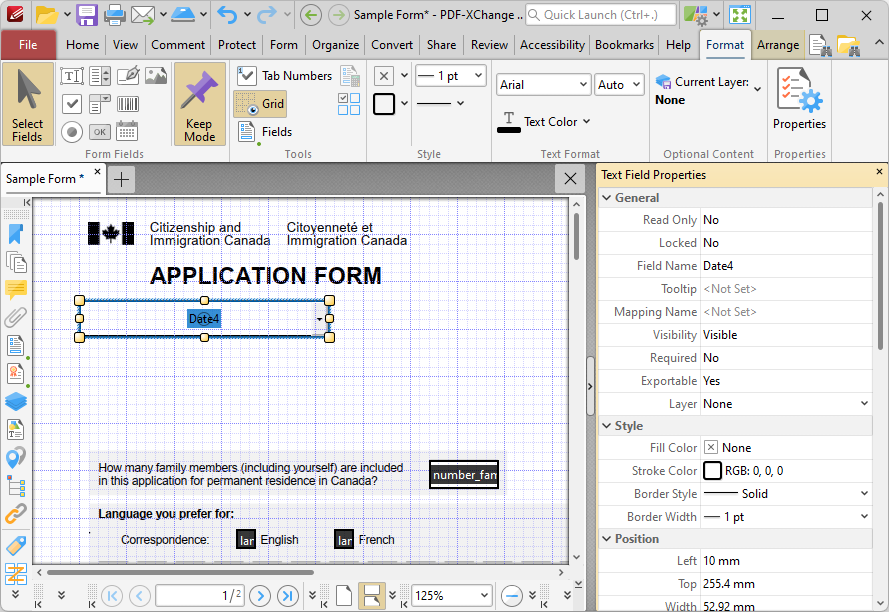Switch to the Comment tab

point(177,45)
